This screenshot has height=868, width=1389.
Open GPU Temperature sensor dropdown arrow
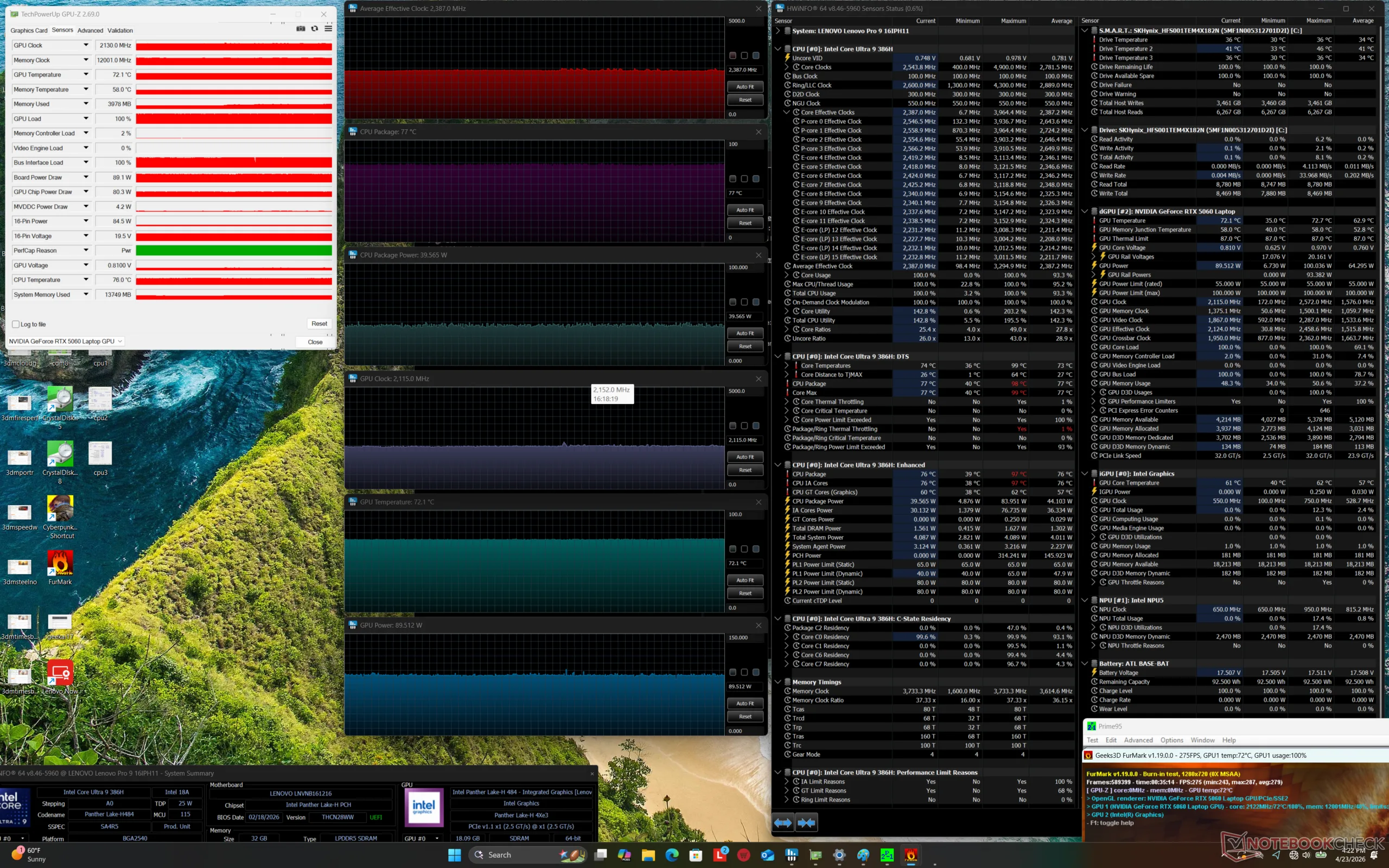[86, 75]
